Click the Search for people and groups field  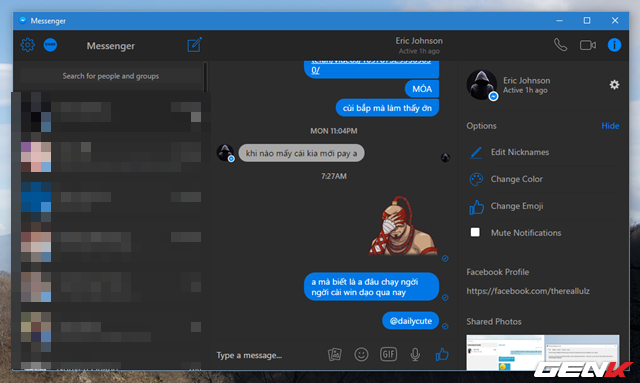click(x=111, y=76)
